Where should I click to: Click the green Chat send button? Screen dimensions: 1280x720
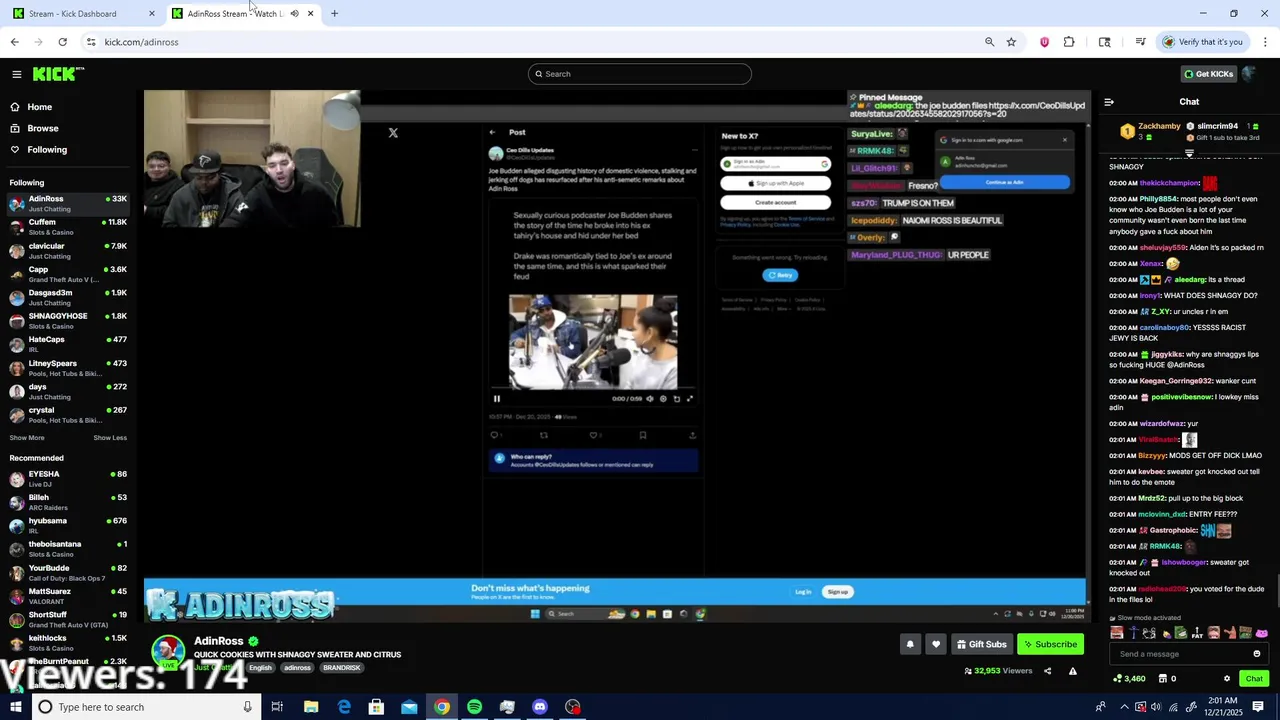1254,679
